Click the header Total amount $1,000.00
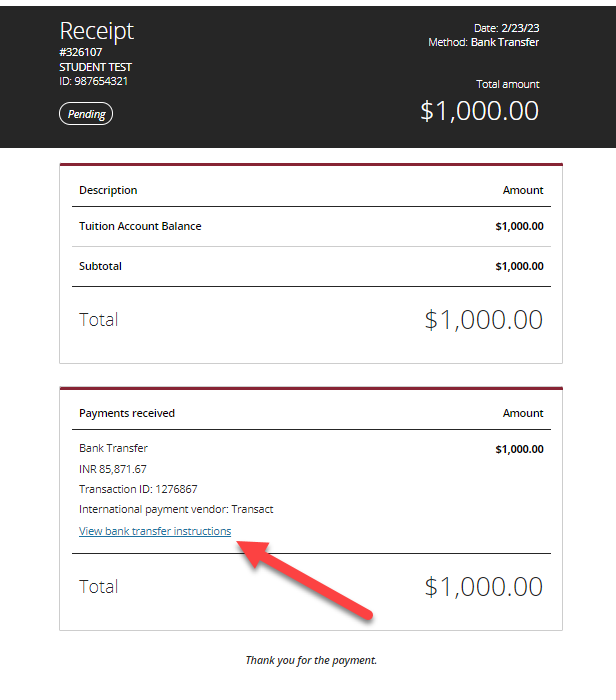Viewport: 616px width, 700px height. click(479, 111)
